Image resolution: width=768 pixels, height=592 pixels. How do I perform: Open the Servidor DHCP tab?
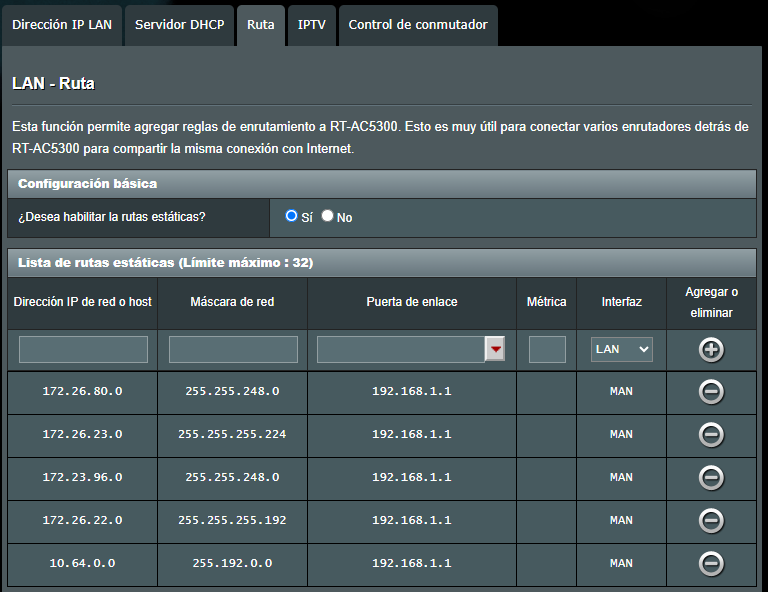[x=180, y=24]
